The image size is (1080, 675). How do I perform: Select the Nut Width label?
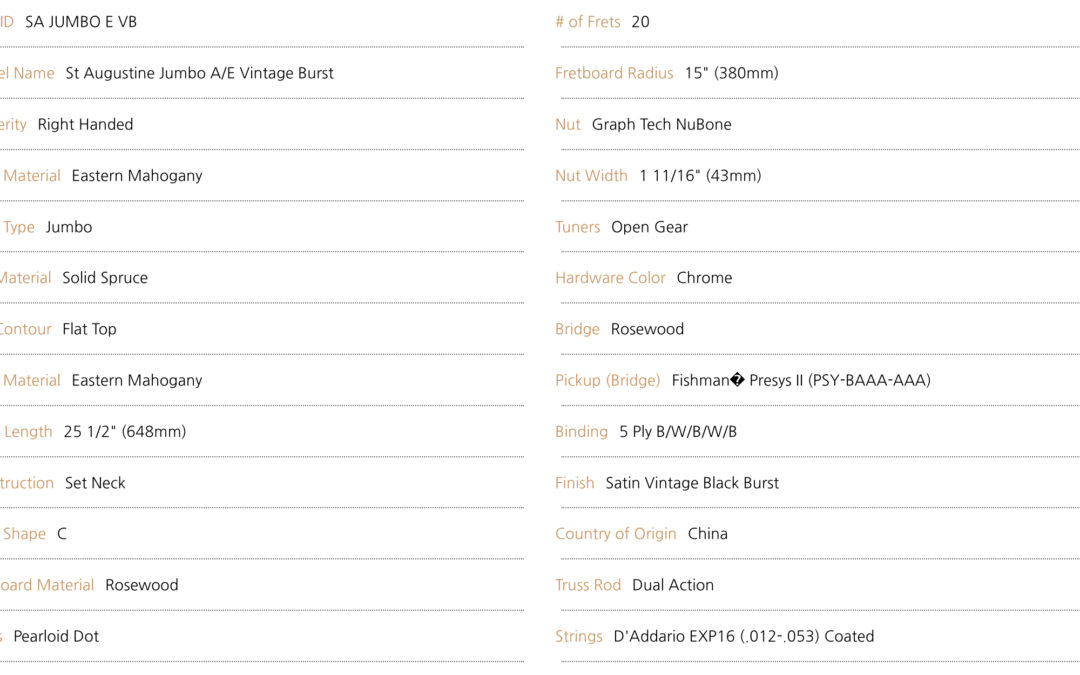coord(591,176)
